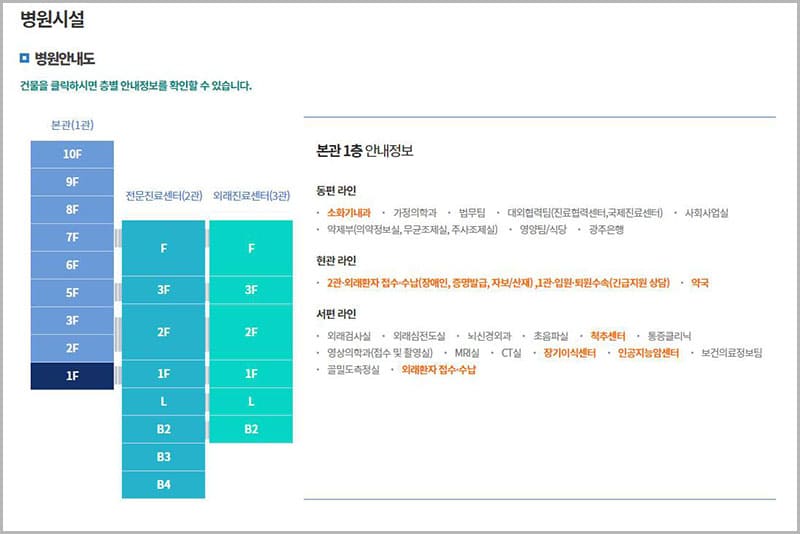Select B3 floor of 전문진료센터(2관)

coord(163,457)
